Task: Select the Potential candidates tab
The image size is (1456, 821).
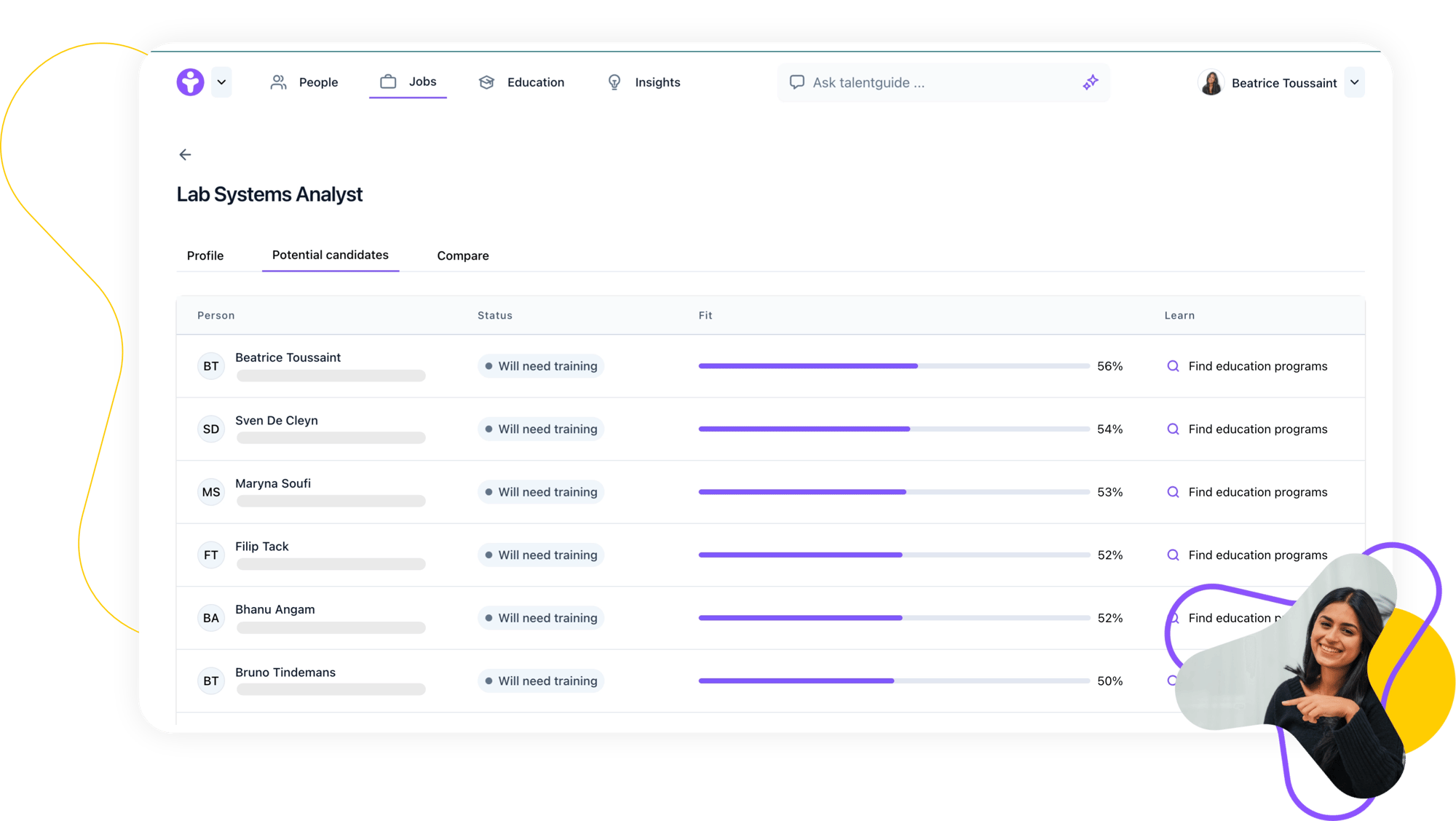Action: click(331, 255)
